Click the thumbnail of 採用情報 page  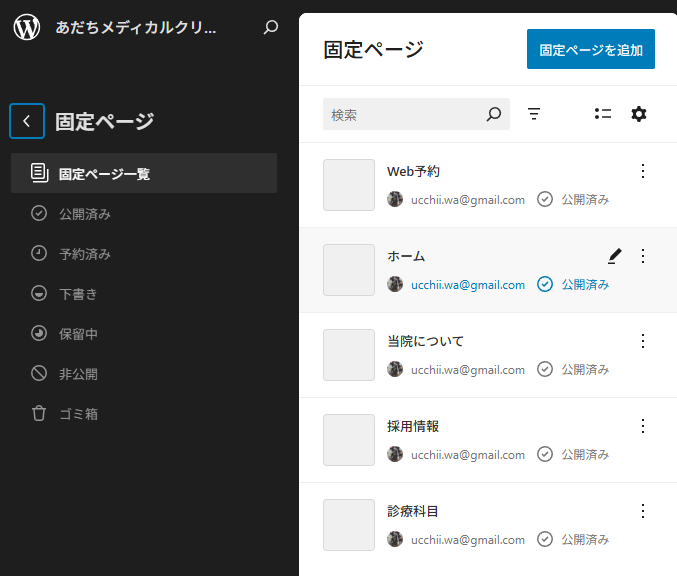click(x=349, y=440)
